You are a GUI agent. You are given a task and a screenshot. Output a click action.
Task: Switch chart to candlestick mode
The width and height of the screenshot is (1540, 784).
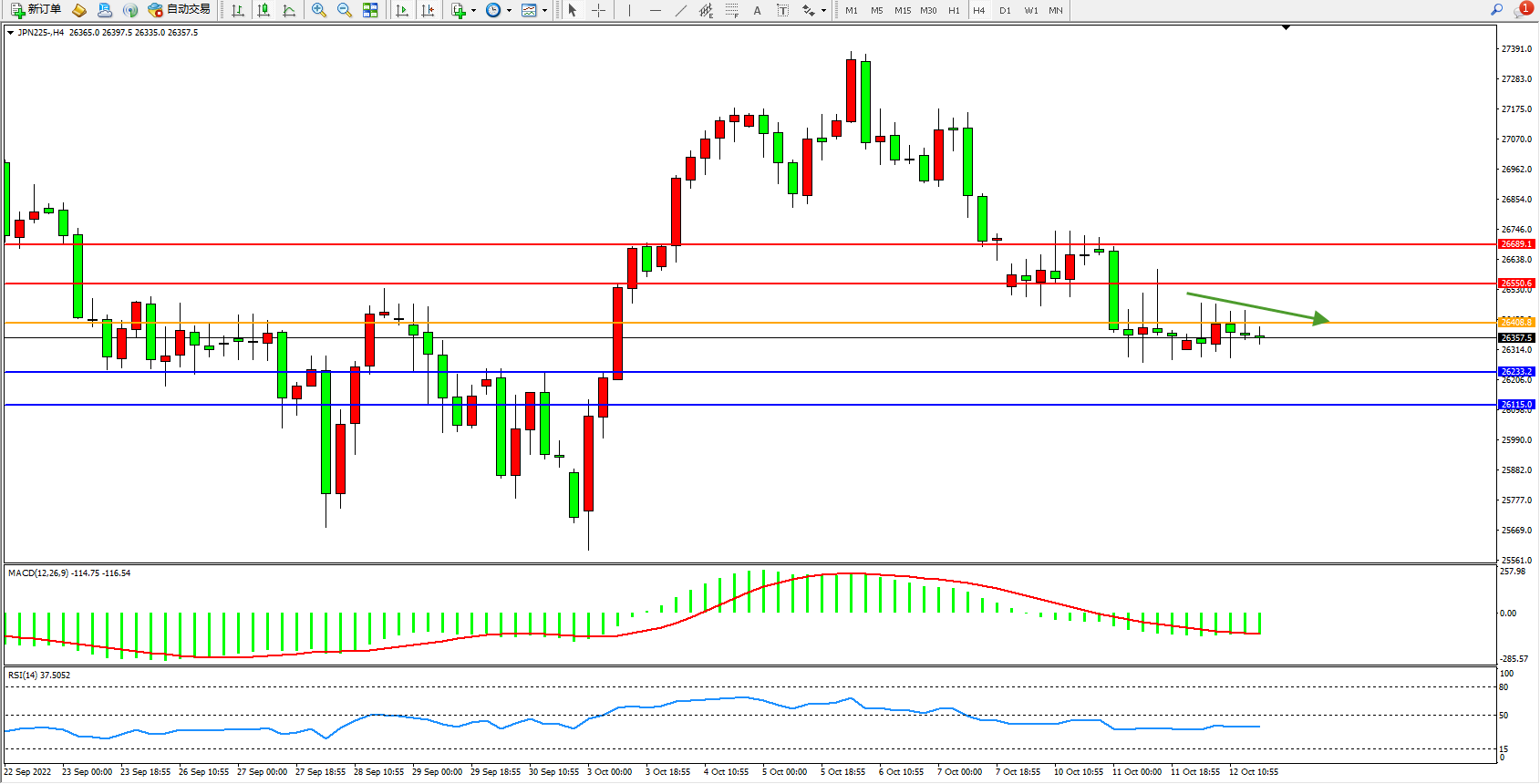[264, 10]
